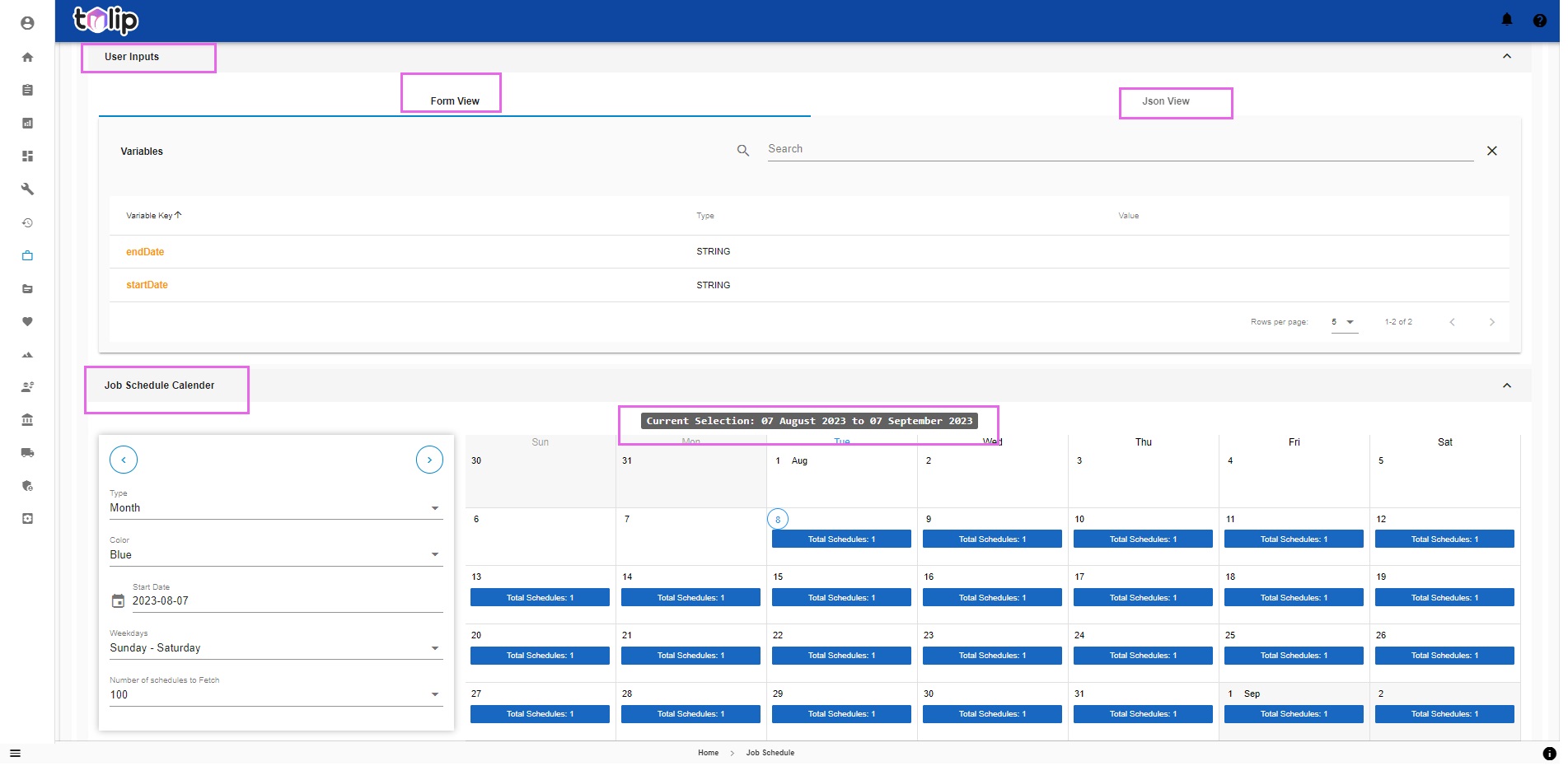
Task: Open the notifications bell
Action: (x=1507, y=20)
